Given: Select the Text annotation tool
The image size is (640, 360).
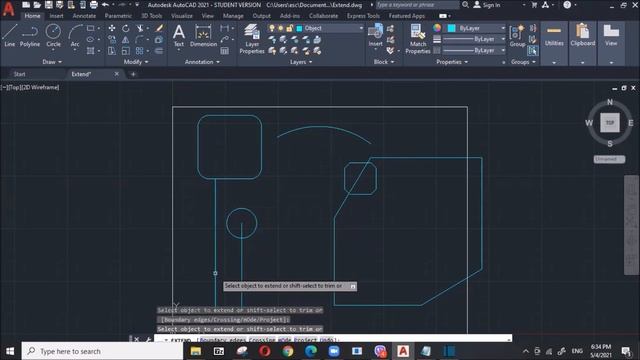Looking at the screenshot, I should click(179, 36).
